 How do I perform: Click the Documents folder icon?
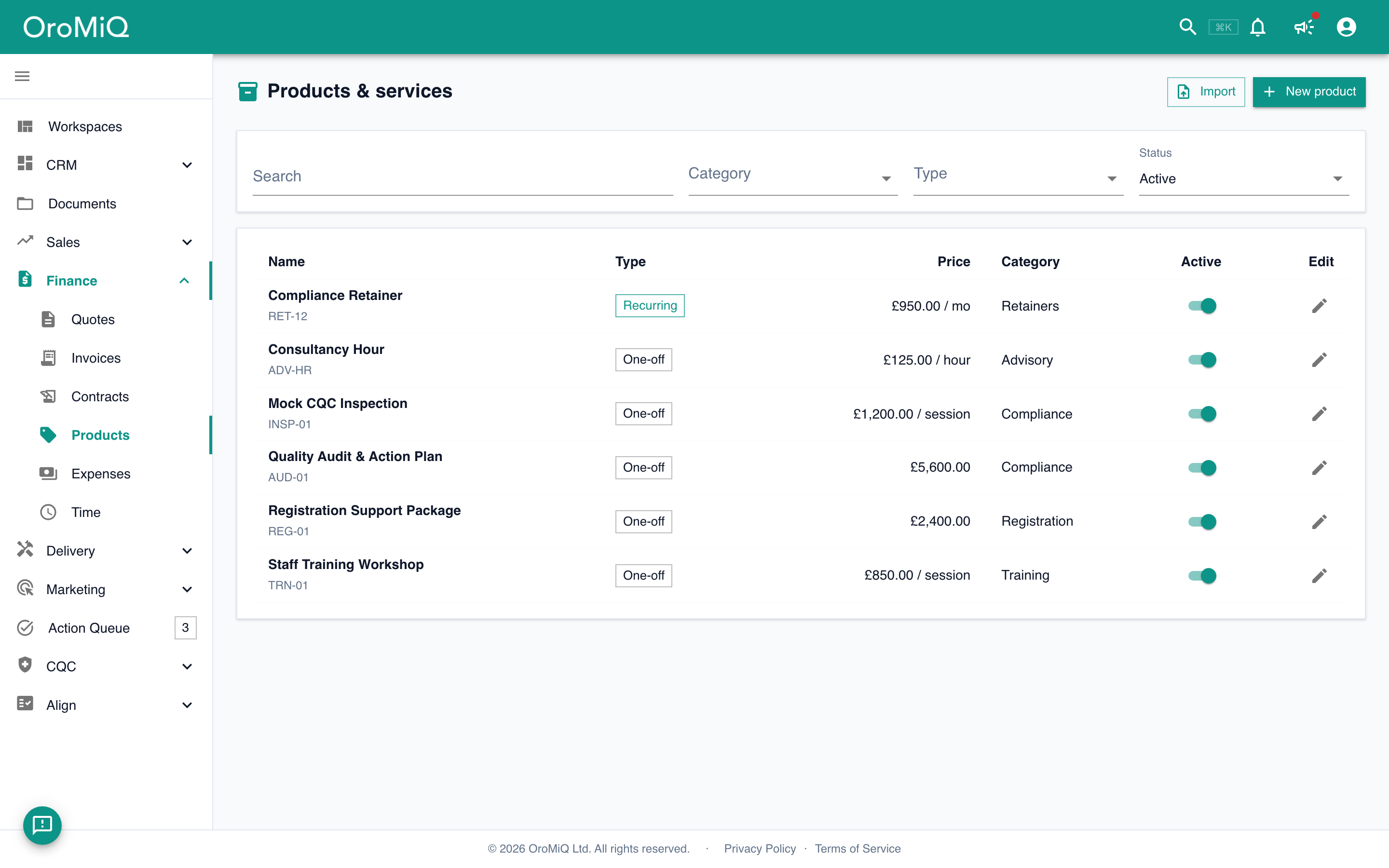[x=25, y=203]
